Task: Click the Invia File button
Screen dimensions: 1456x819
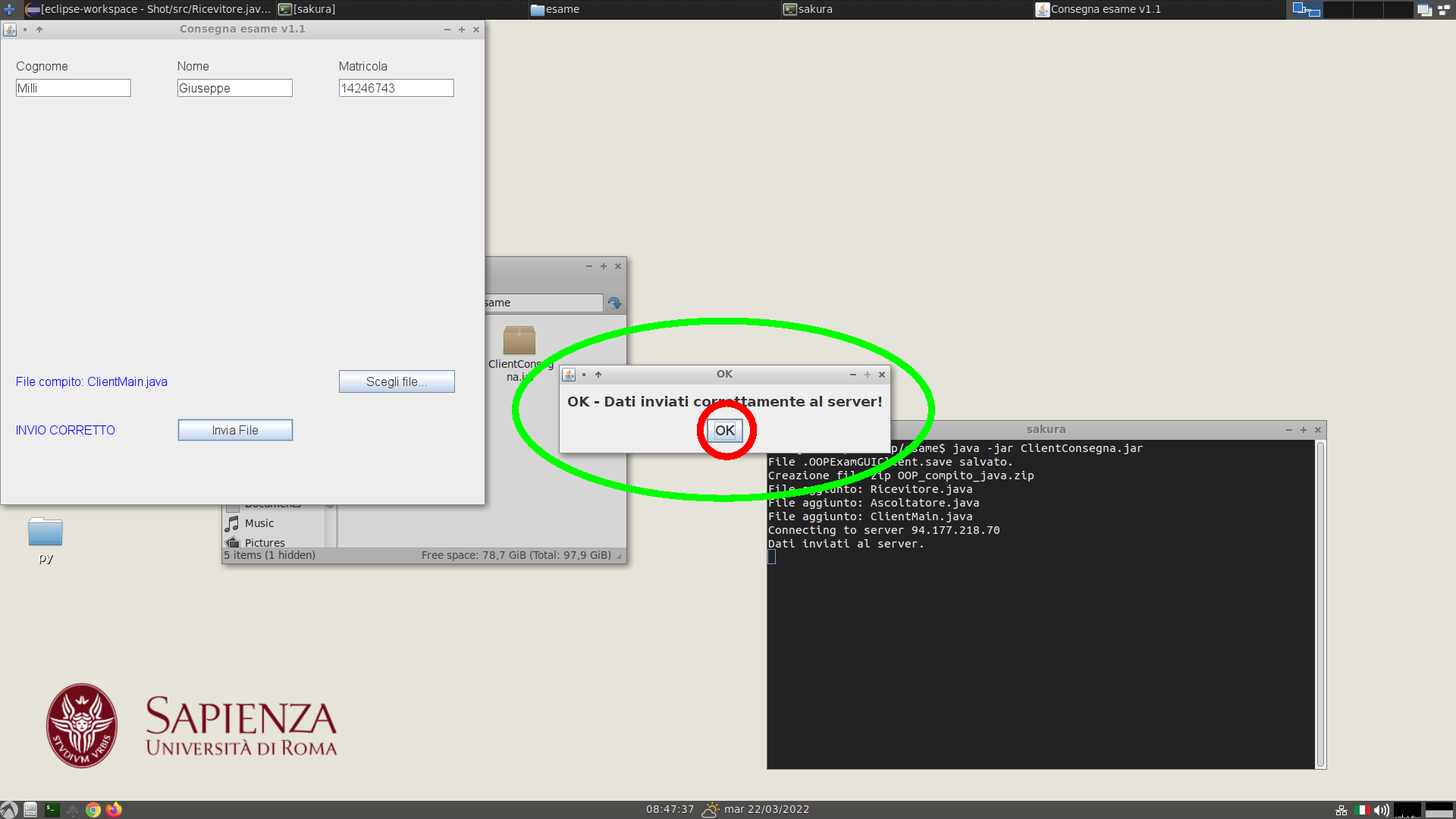Action: tap(235, 430)
